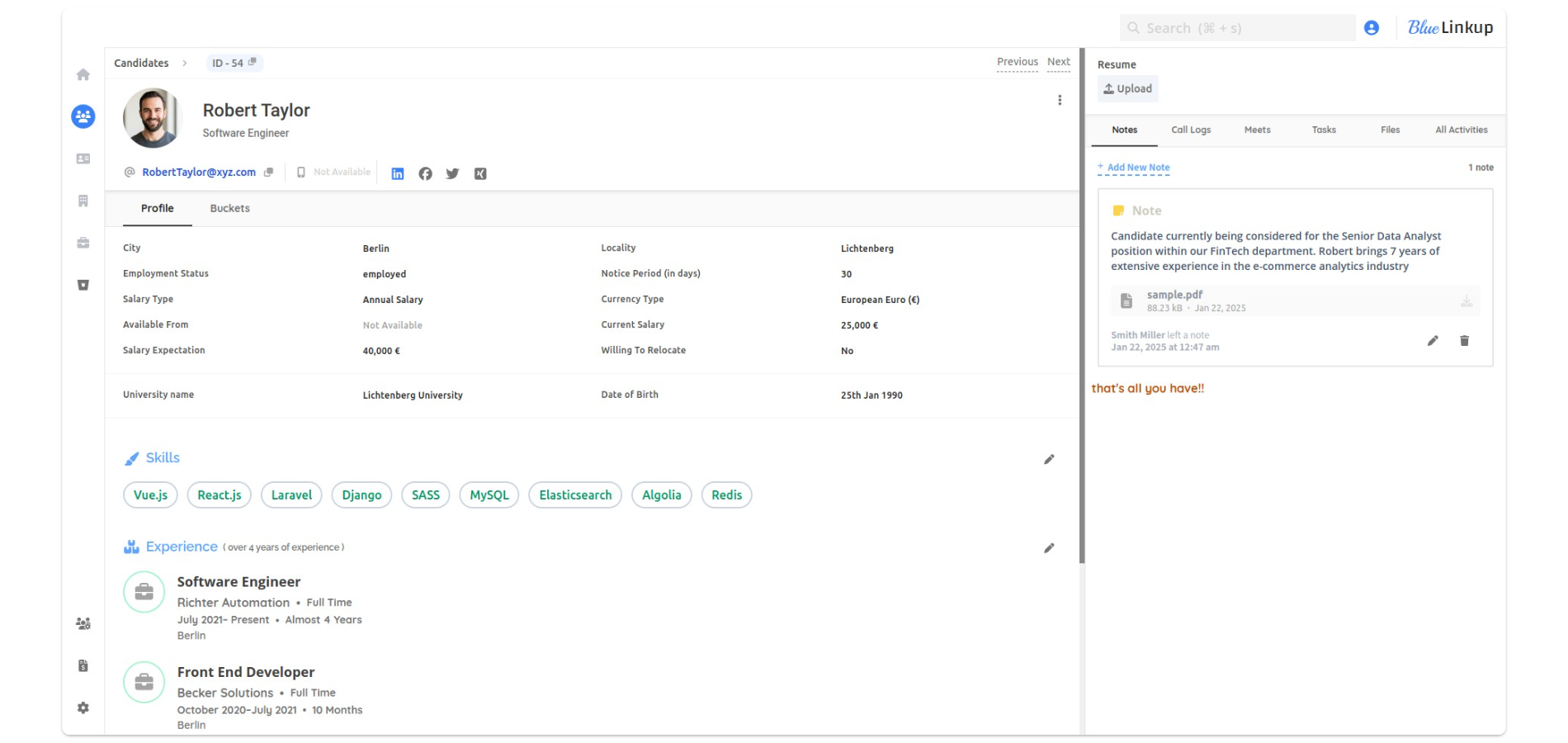Edit Smith Miller's note
This screenshot has width=1568, height=743.
(x=1433, y=340)
